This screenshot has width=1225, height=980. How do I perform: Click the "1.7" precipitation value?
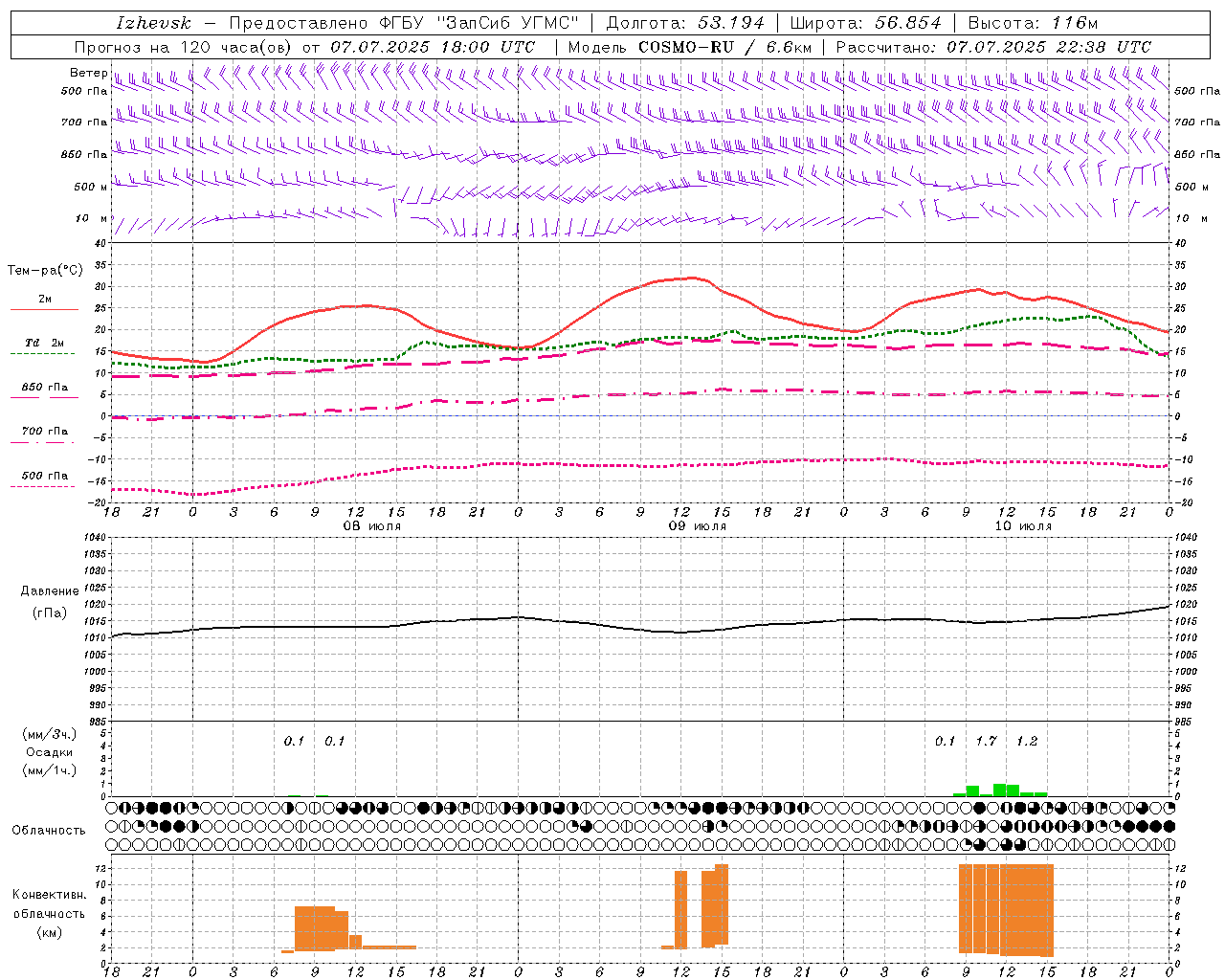(986, 741)
